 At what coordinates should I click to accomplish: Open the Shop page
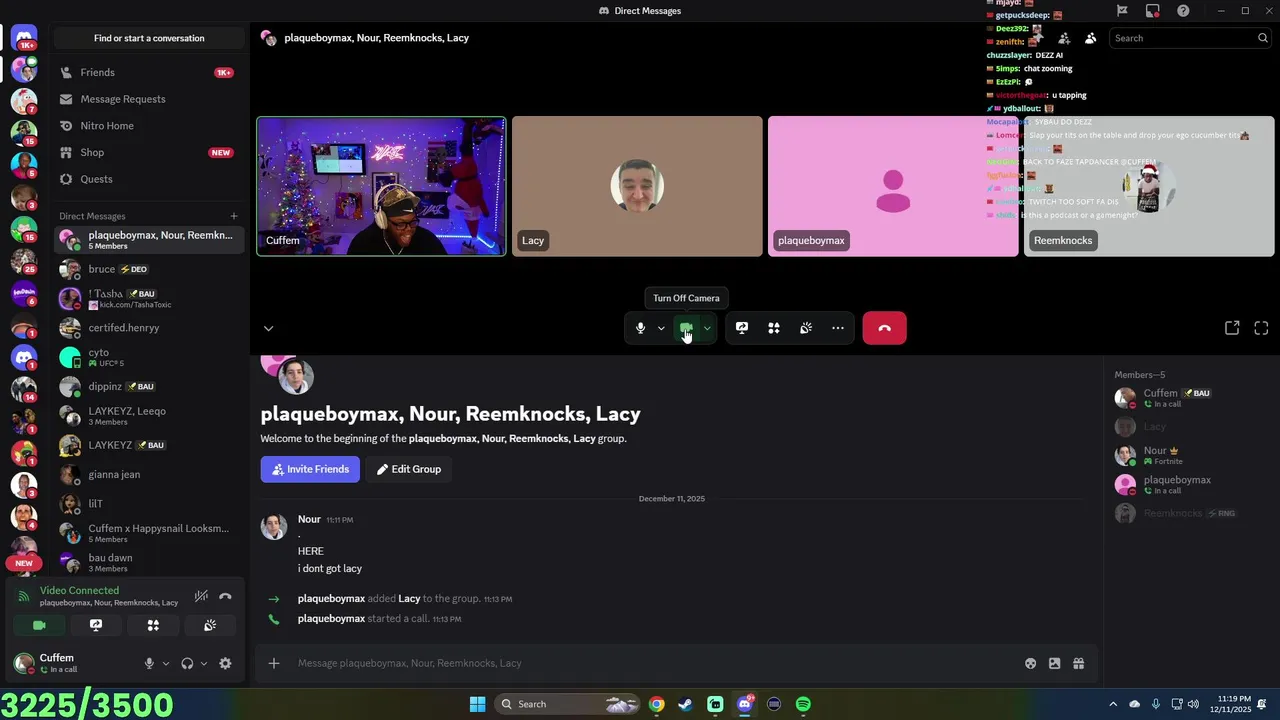click(149, 152)
